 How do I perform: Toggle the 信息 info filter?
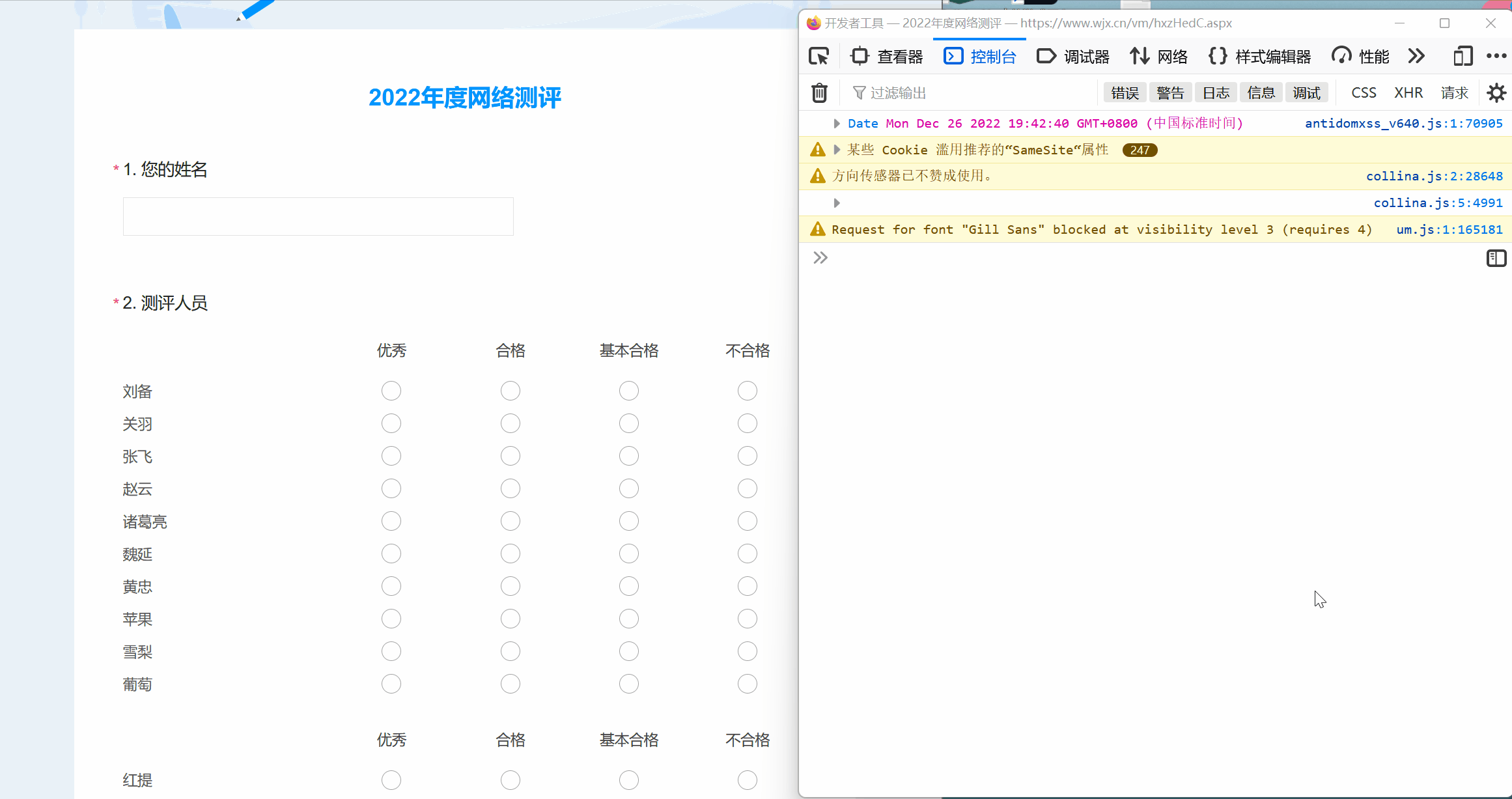(1261, 93)
